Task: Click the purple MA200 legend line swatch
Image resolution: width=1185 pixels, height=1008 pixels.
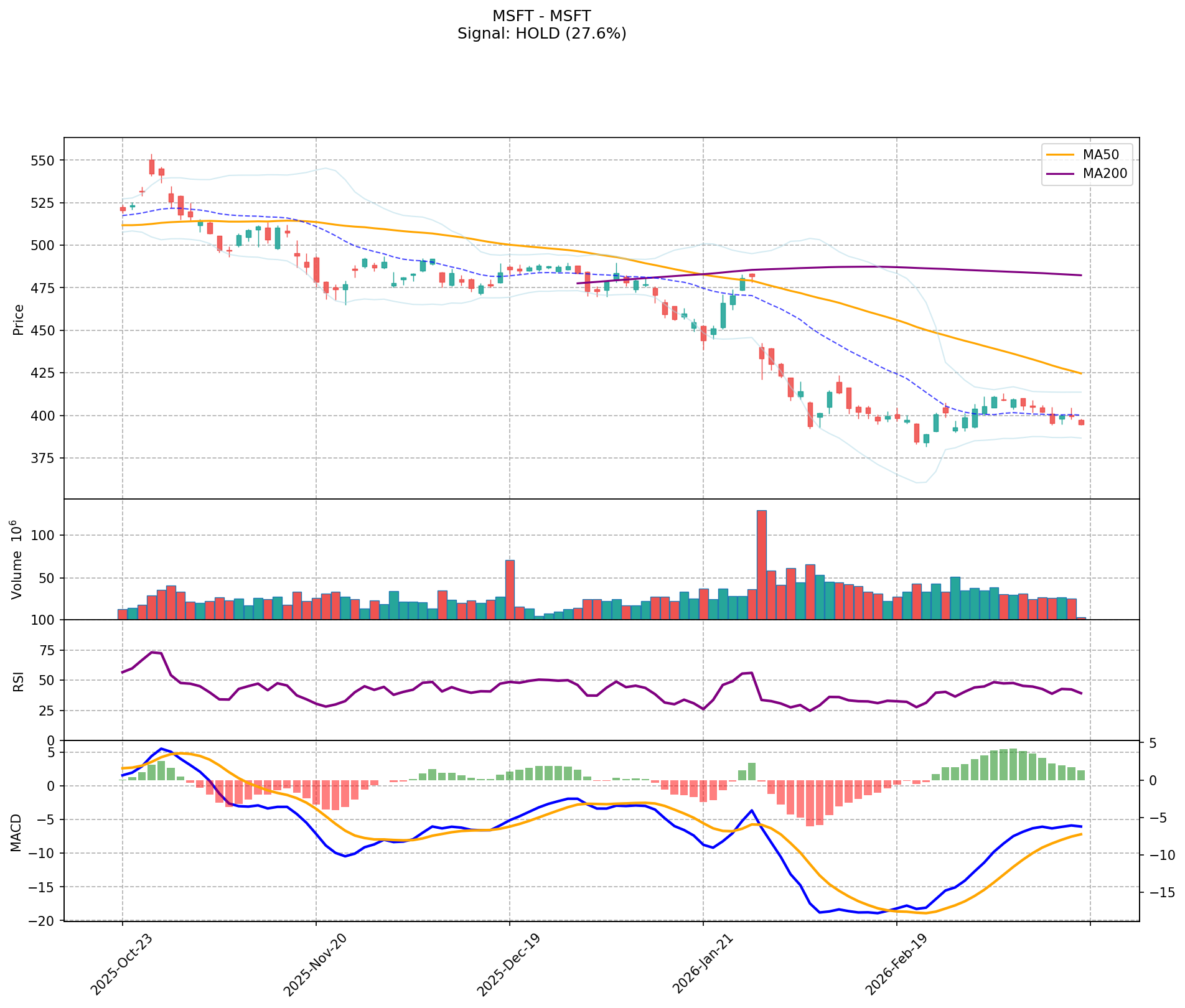Action: (1060, 174)
